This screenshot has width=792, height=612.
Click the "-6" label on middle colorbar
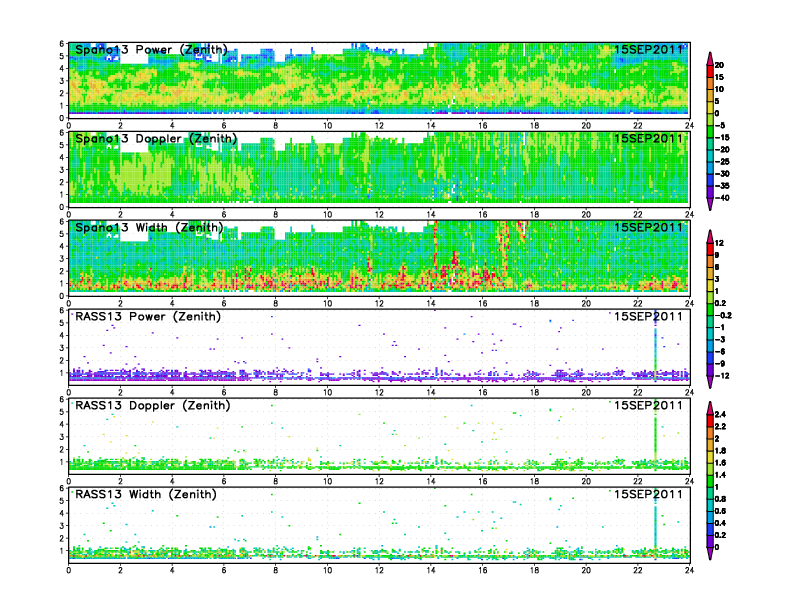(720, 351)
